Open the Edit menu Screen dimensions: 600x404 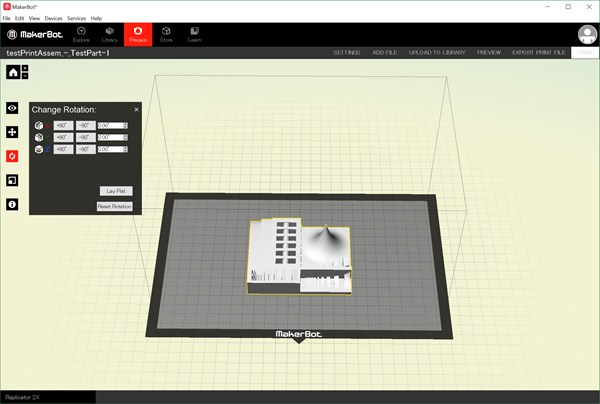click(20, 18)
